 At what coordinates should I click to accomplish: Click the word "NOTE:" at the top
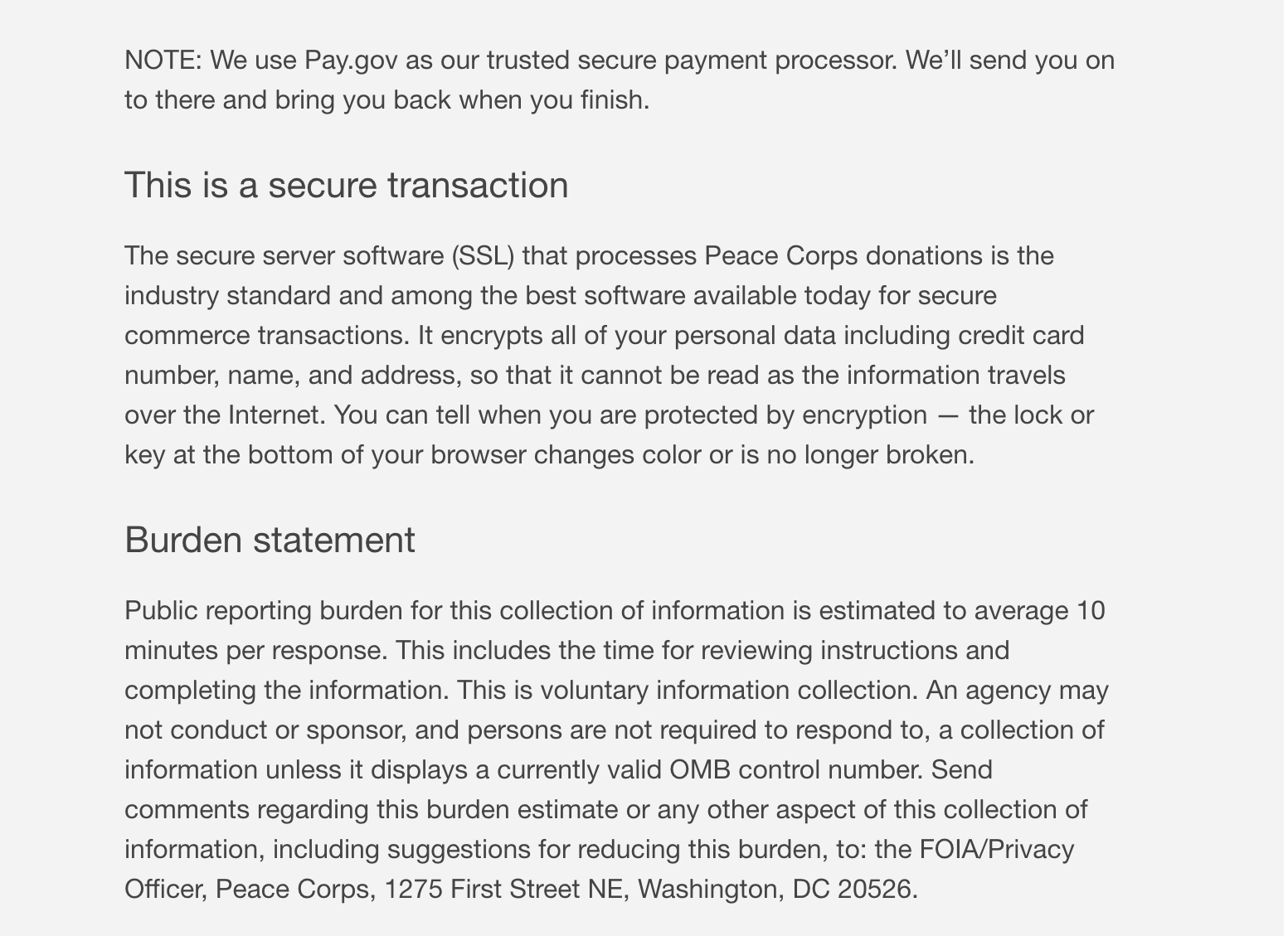coord(163,61)
